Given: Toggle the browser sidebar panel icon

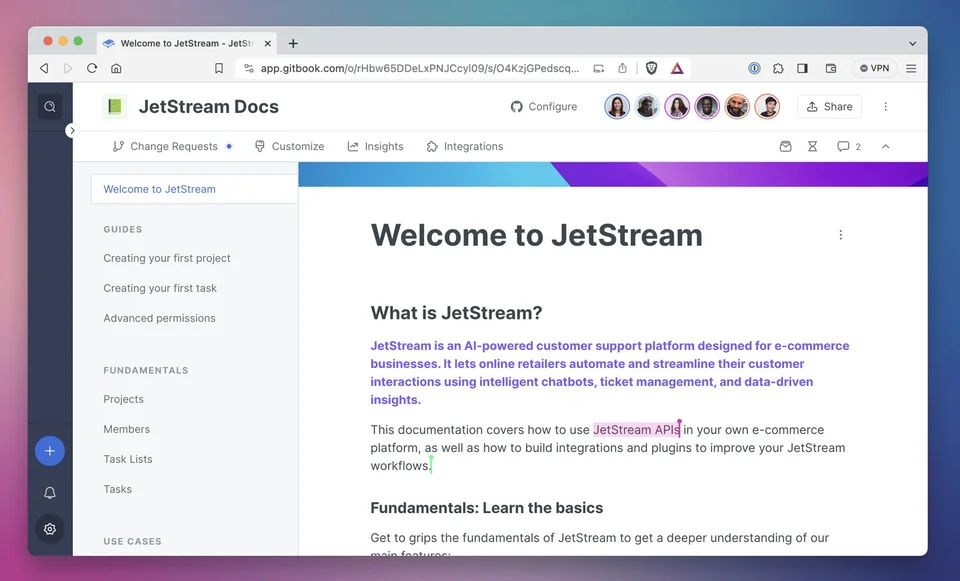Looking at the screenshot, I should pyautogui.click(x=802, y=68).
